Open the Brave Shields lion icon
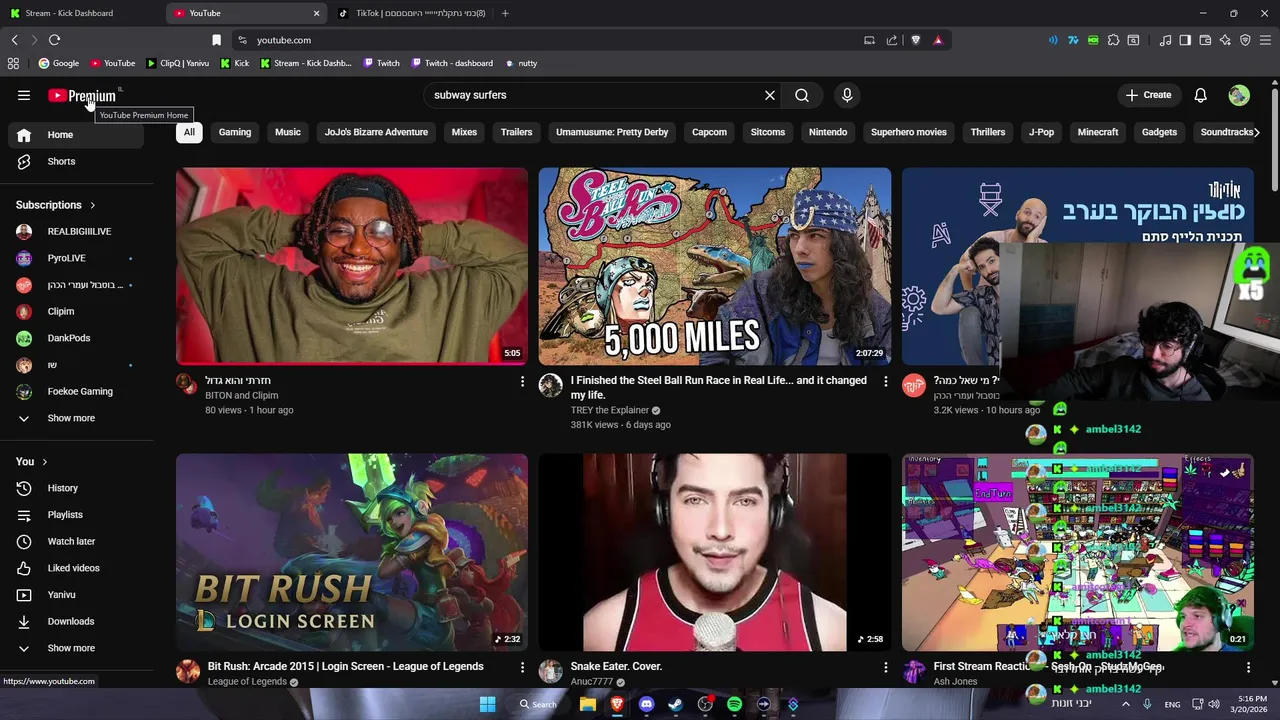1280x720 pixels. click(x=915, y=40)
